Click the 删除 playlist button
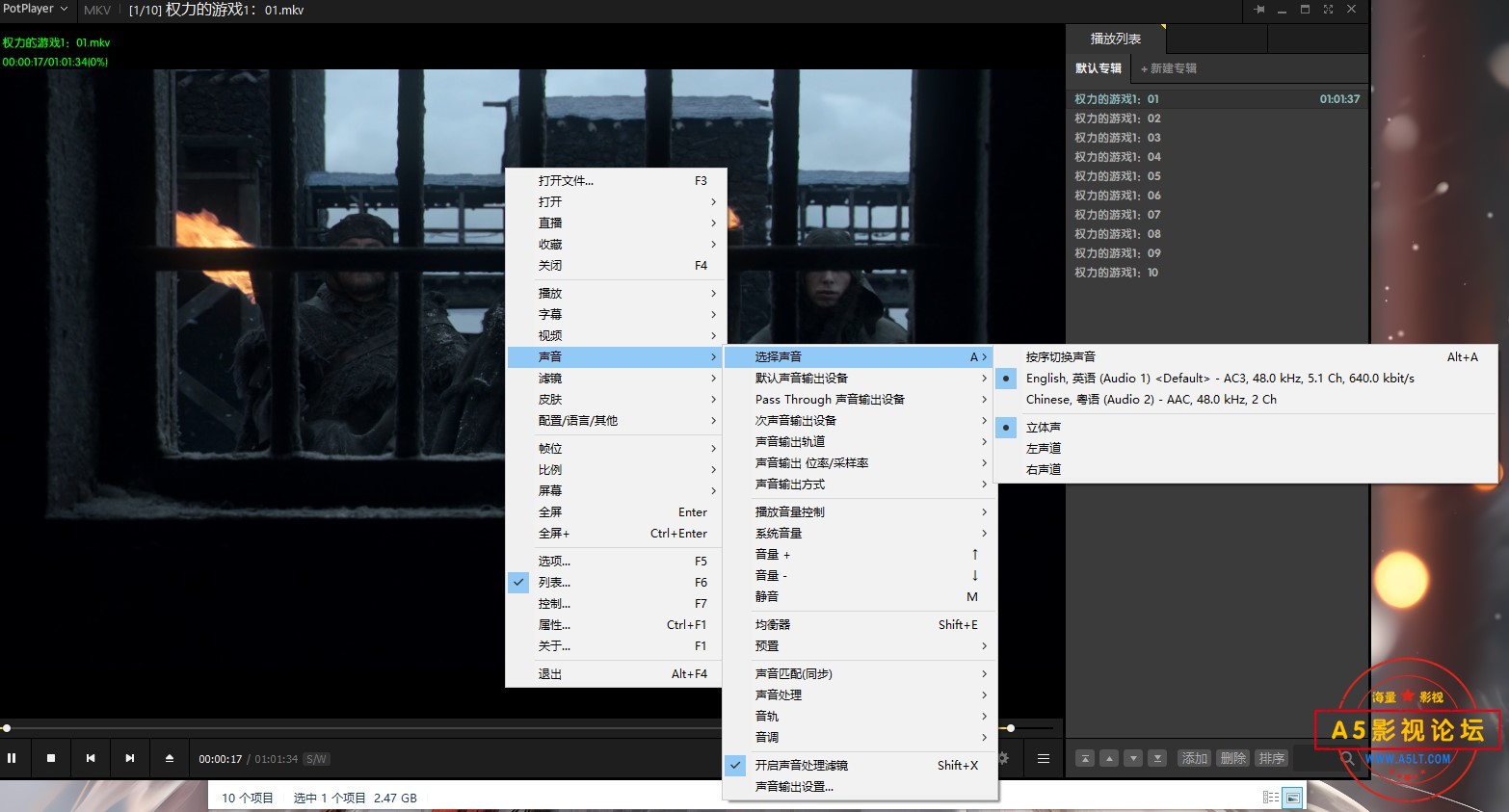1509x812 pixels. 1233,758
